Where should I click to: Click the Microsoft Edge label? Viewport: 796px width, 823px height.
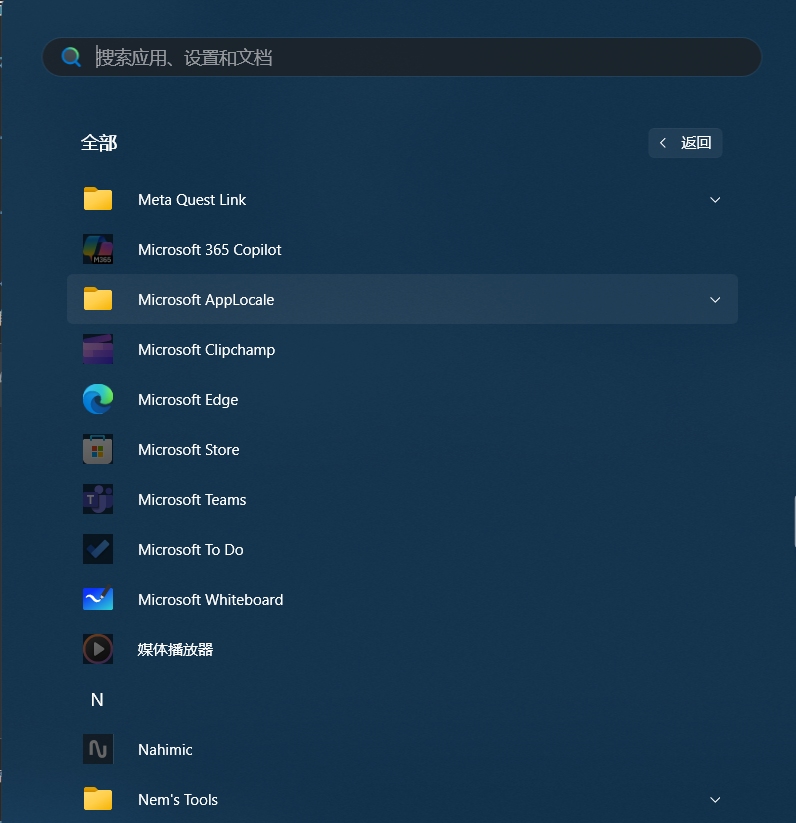point(188,400)
